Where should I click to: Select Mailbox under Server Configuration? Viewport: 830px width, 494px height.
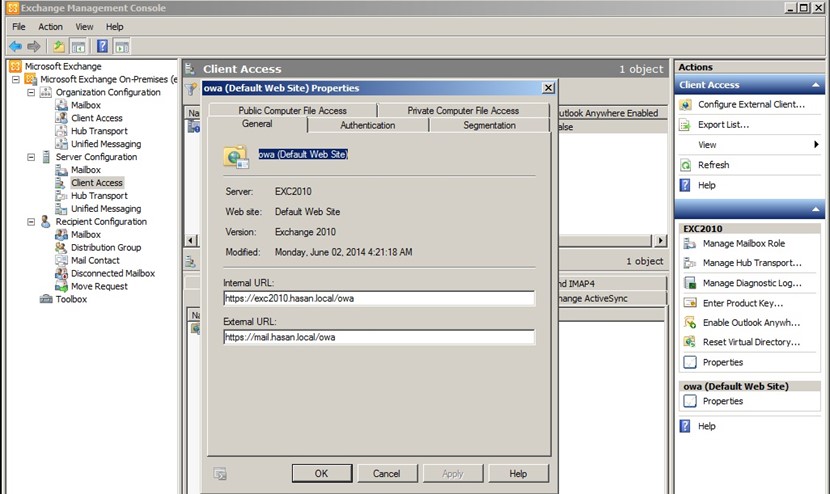85,169
